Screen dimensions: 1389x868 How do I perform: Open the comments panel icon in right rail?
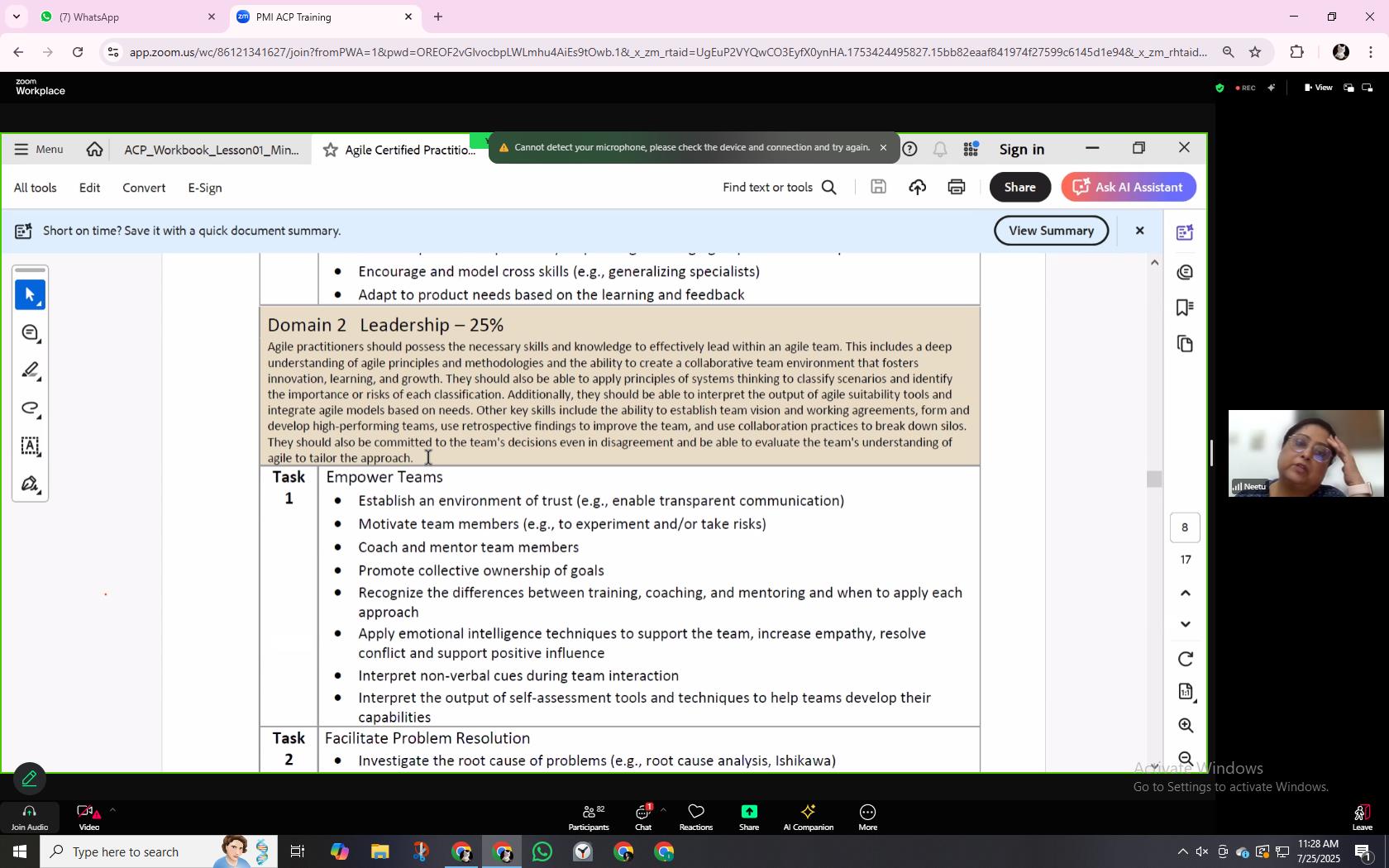tap(1185, 272)
